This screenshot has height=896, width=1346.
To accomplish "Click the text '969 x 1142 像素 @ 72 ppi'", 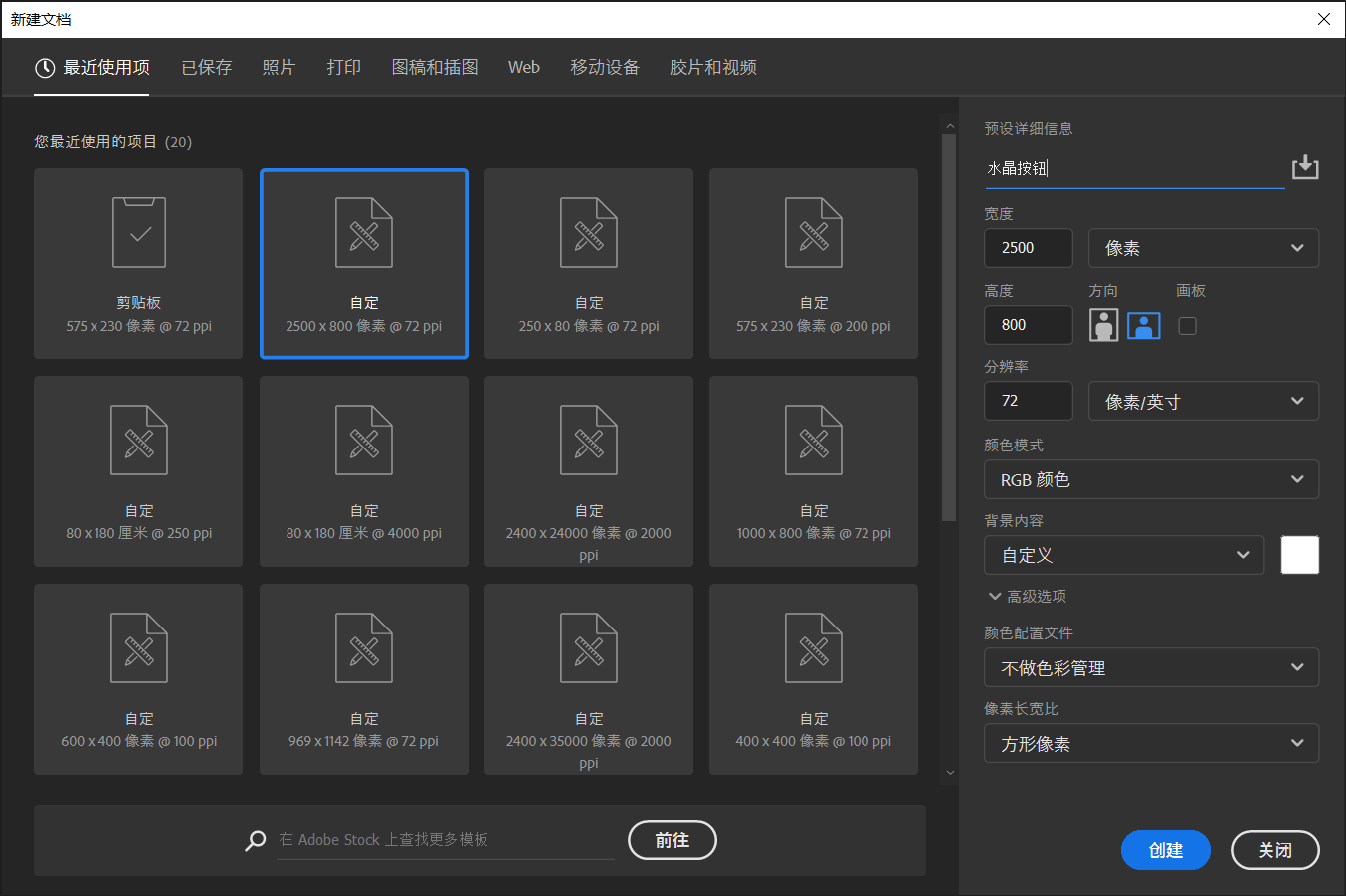I will click(364, 741).
